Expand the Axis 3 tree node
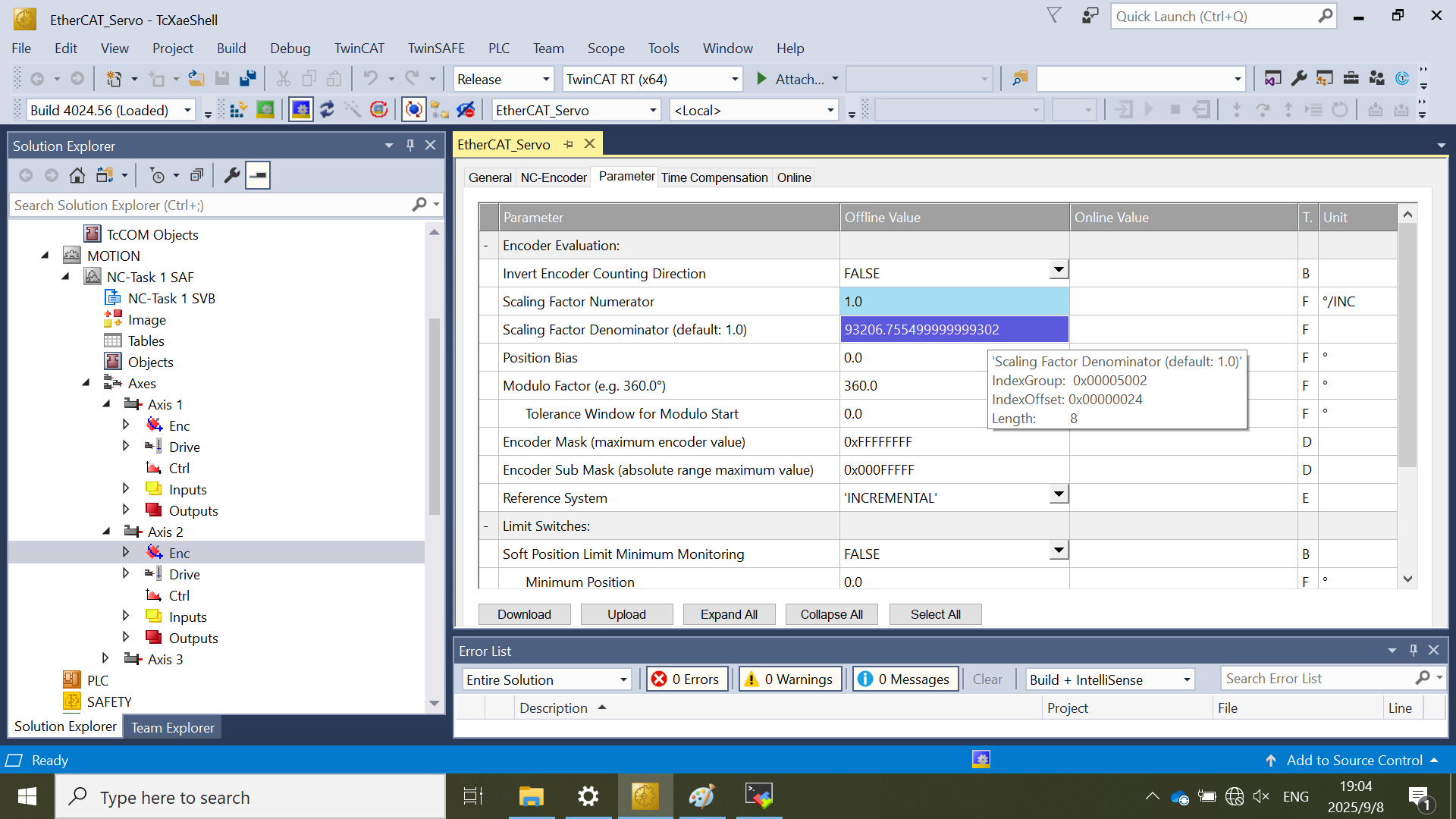 pyautogui.click(x=105, y=658)
